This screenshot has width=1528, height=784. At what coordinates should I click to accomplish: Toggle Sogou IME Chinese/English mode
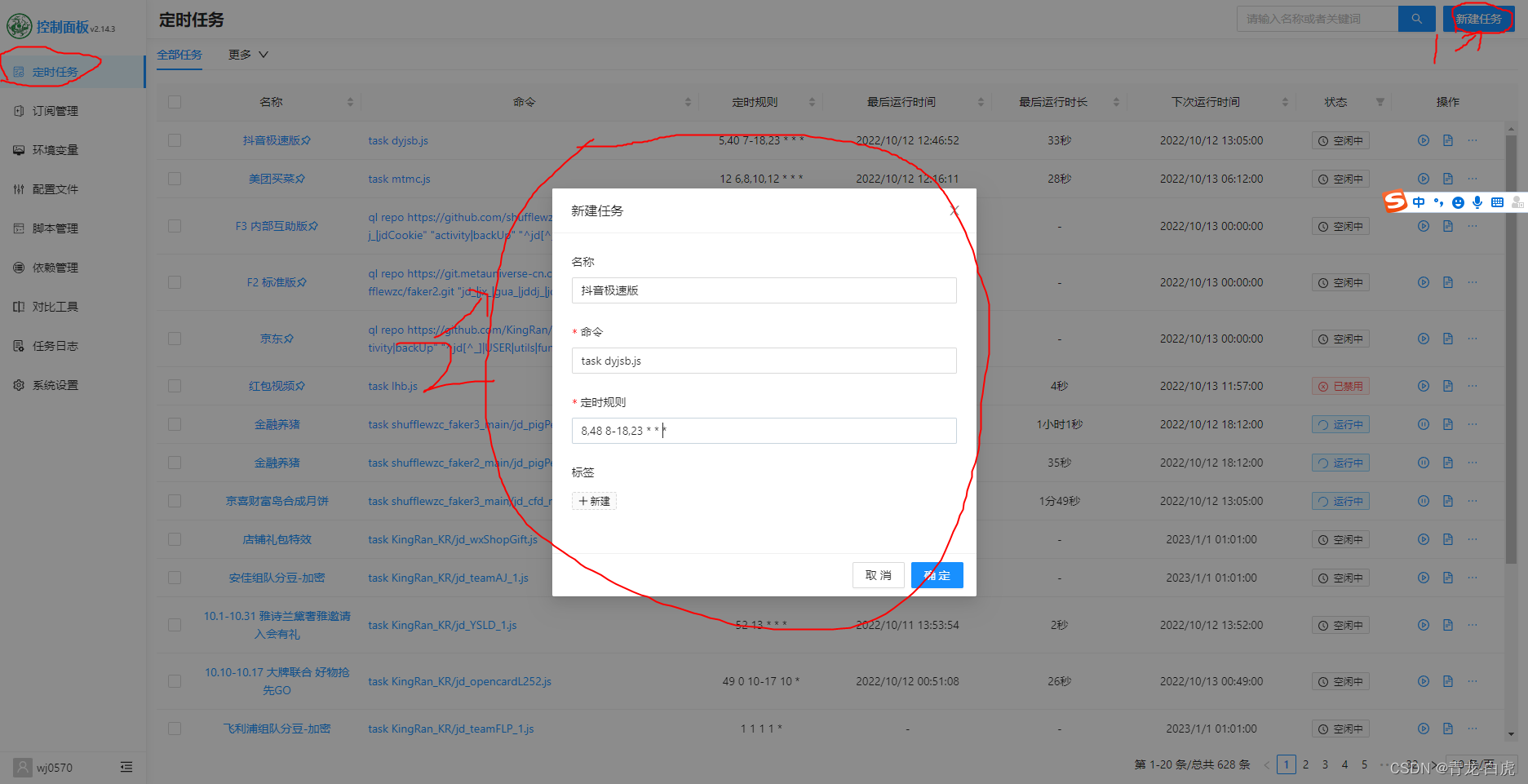pyautogui.click(x=1419, y=202)
